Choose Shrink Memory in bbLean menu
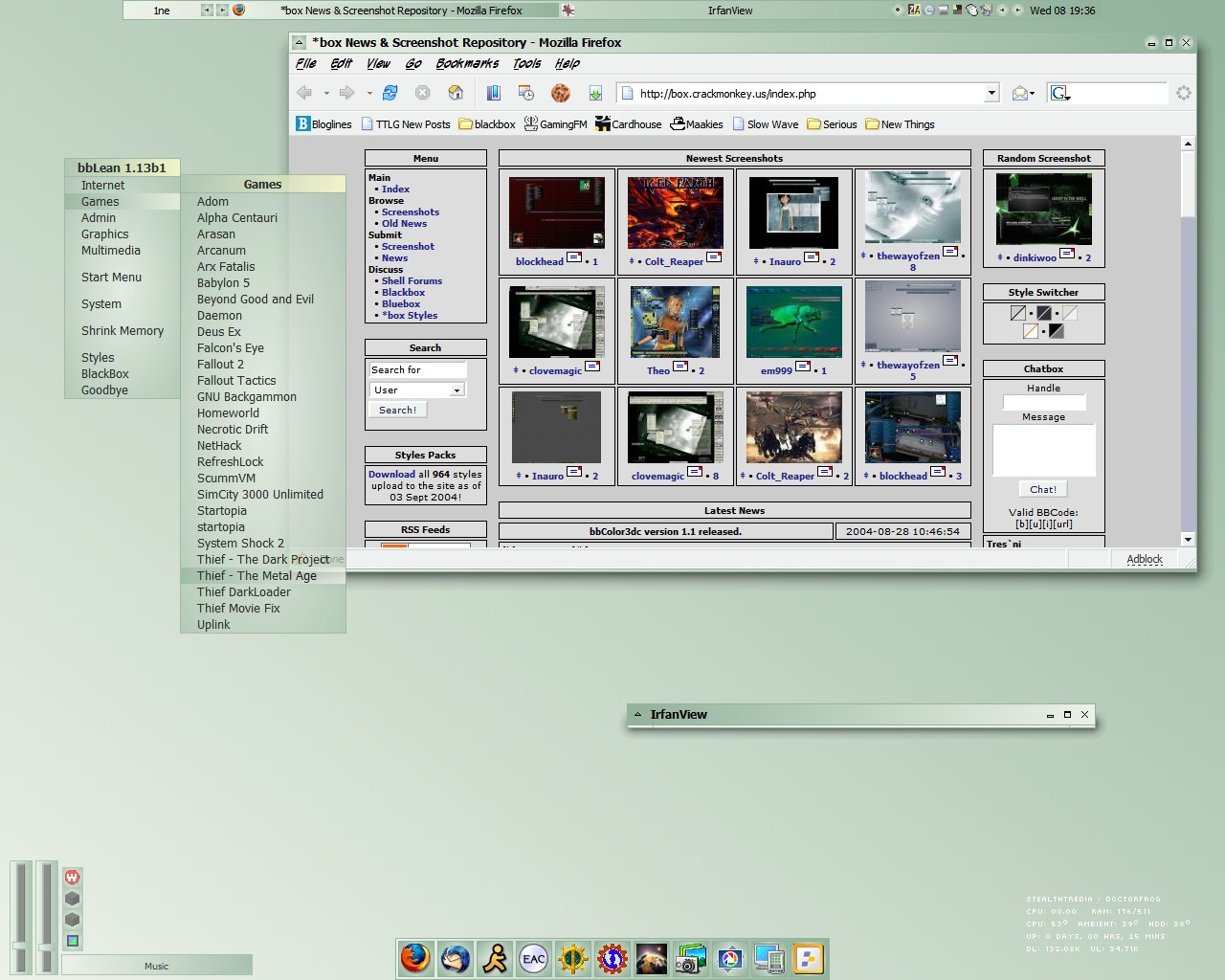1225x980 pixels. click(x=122, y=331)
